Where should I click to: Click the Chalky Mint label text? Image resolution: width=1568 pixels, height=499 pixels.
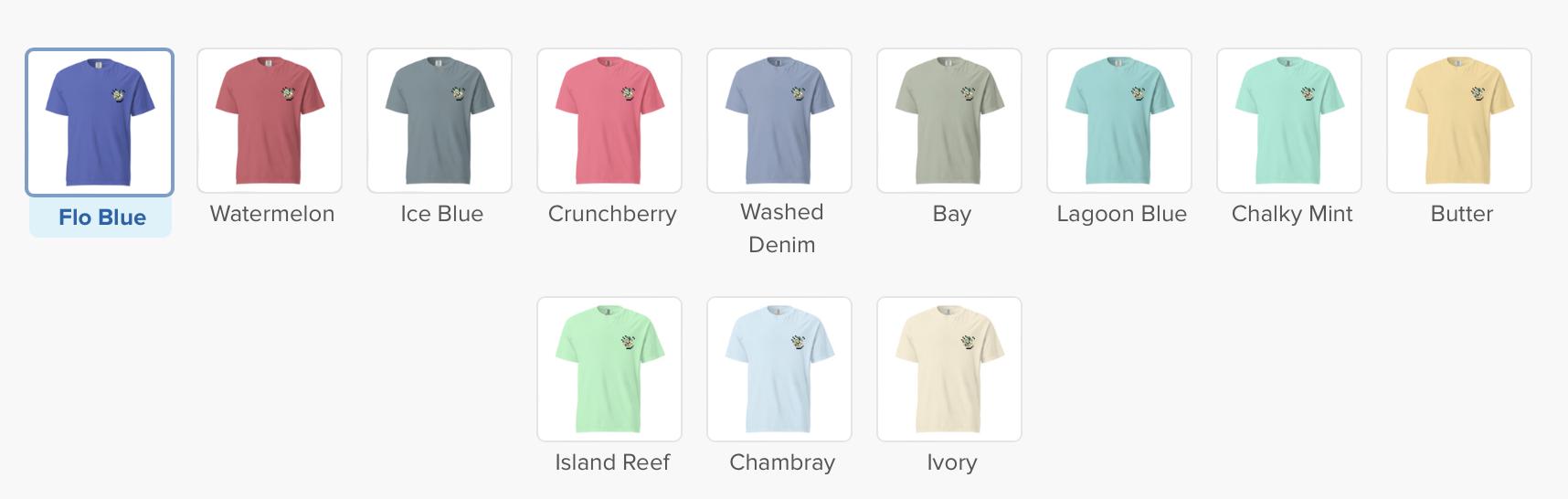[x=1292, y=214]
